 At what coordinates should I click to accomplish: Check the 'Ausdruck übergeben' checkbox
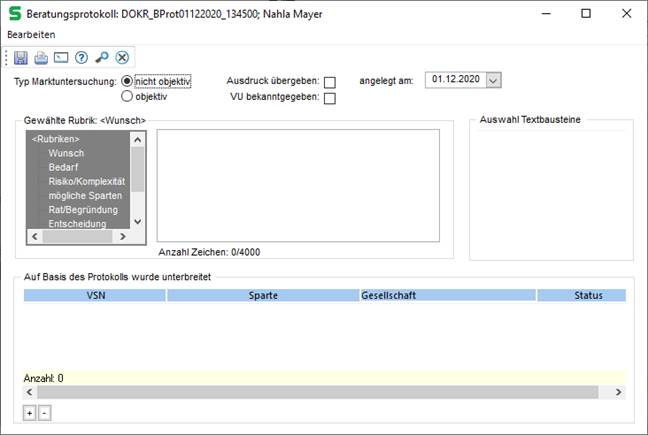(x=329, y=82)
